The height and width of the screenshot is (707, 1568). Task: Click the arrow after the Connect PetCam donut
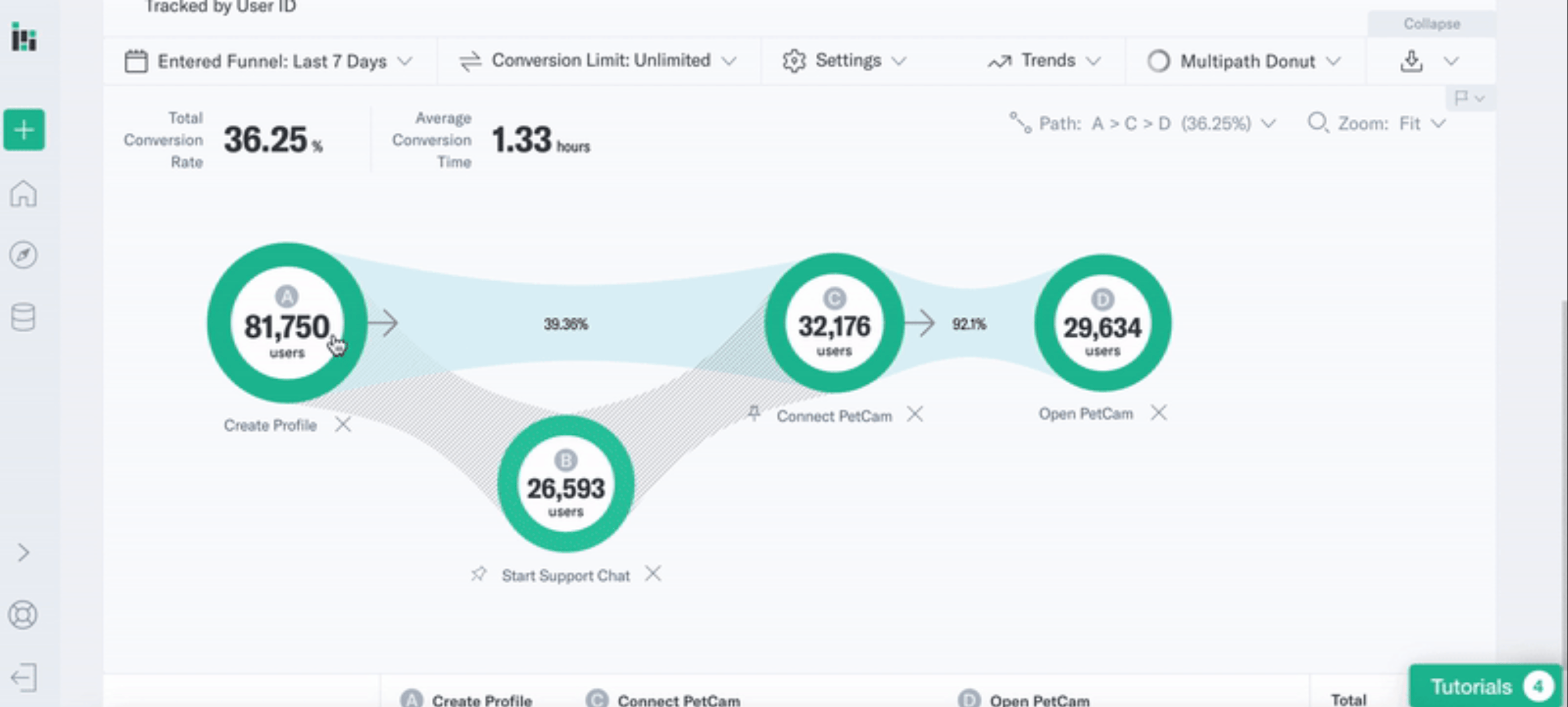(919, 323)
